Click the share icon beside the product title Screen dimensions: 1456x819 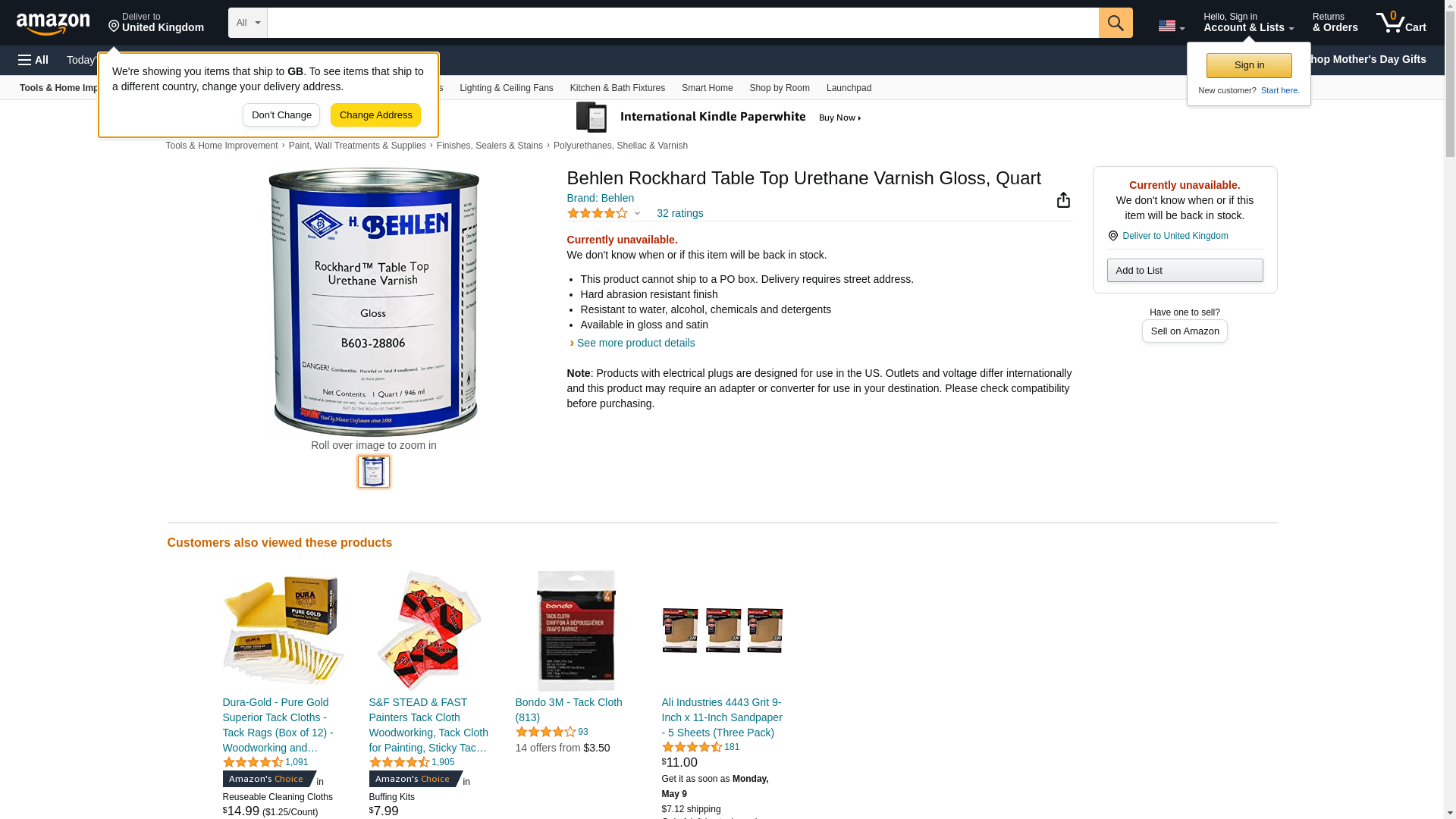[x=1063, y=199]
